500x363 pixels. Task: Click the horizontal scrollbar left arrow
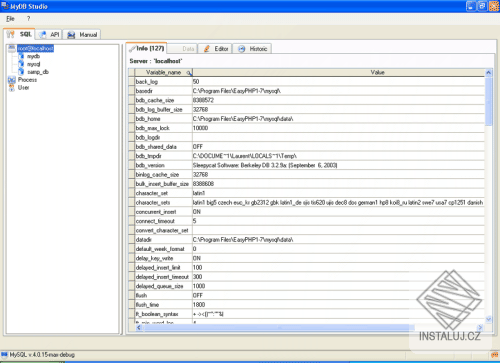pyautogui.click(x=139, y=328)
